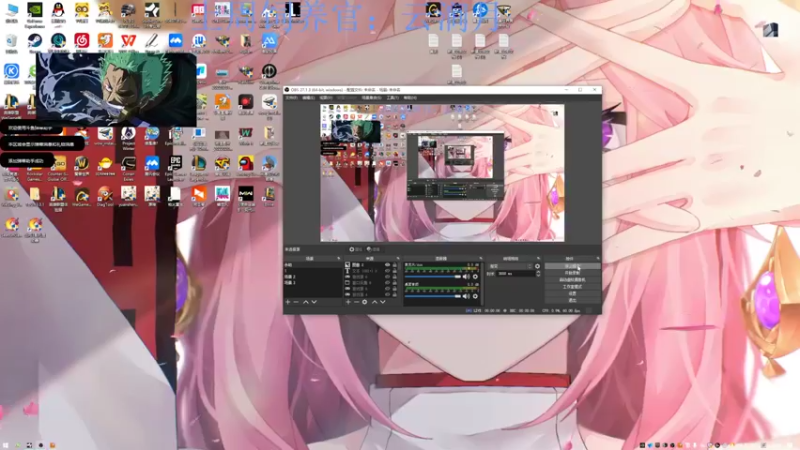Click OBS preview canvas
This screenshot has width=800, height=450.
point(442,173)
